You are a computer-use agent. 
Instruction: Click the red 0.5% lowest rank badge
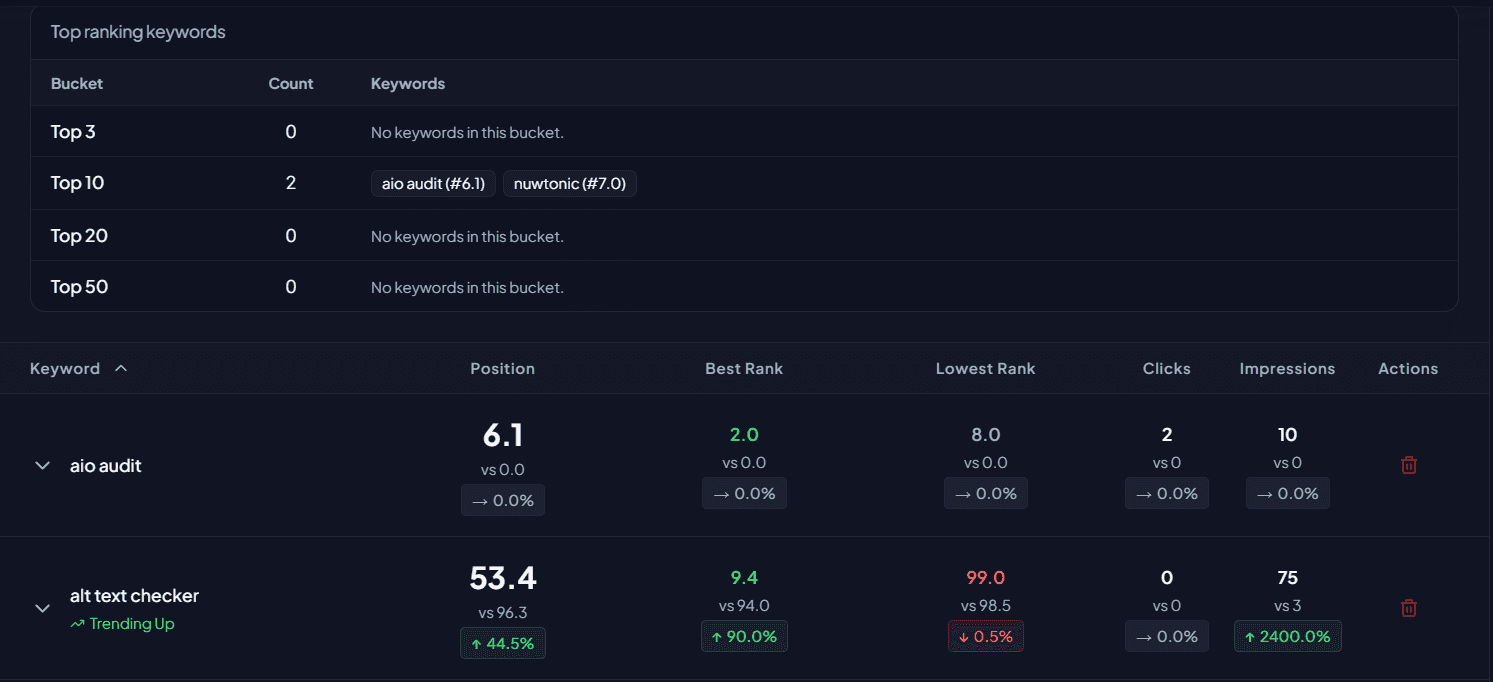(x=985, y=637)
